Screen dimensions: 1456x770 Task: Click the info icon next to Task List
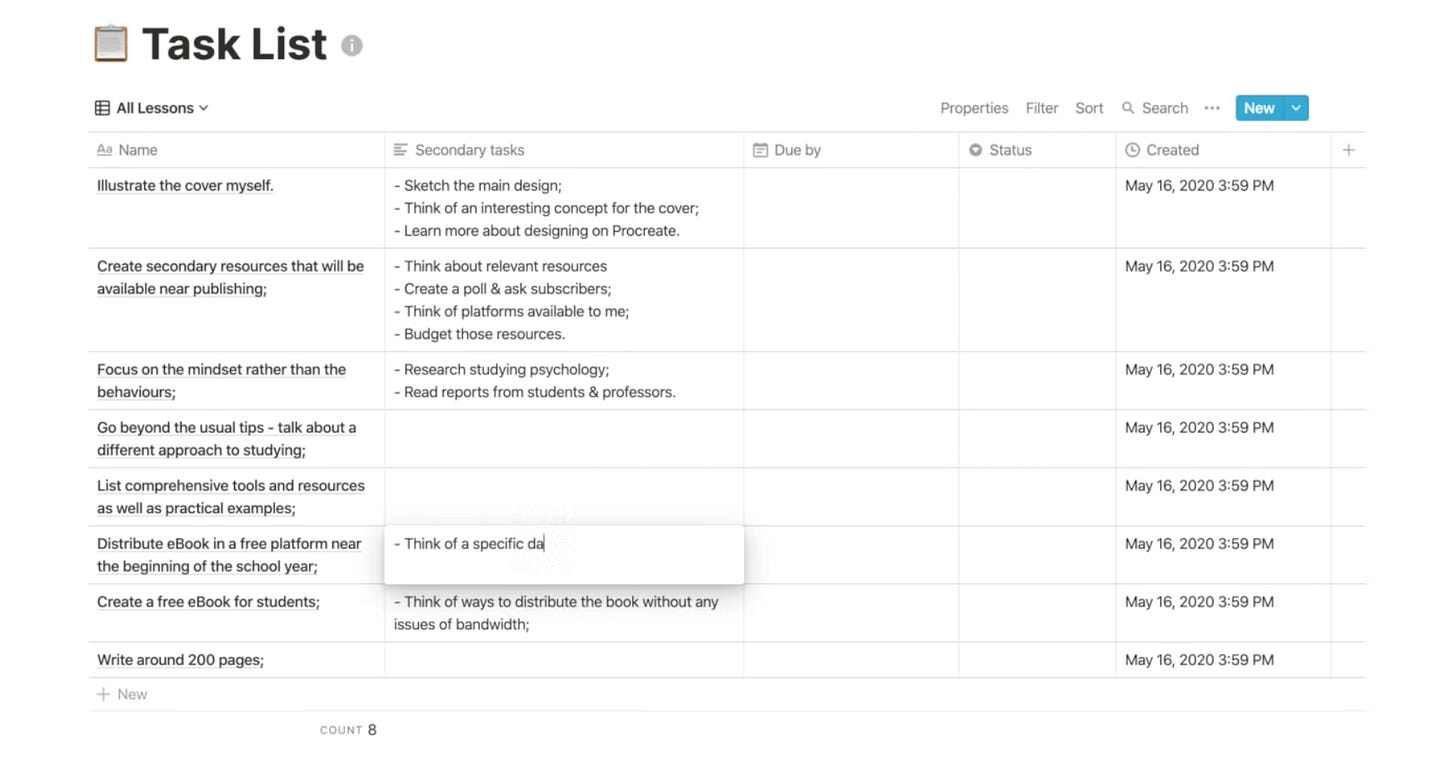click(x=352, y=45)
